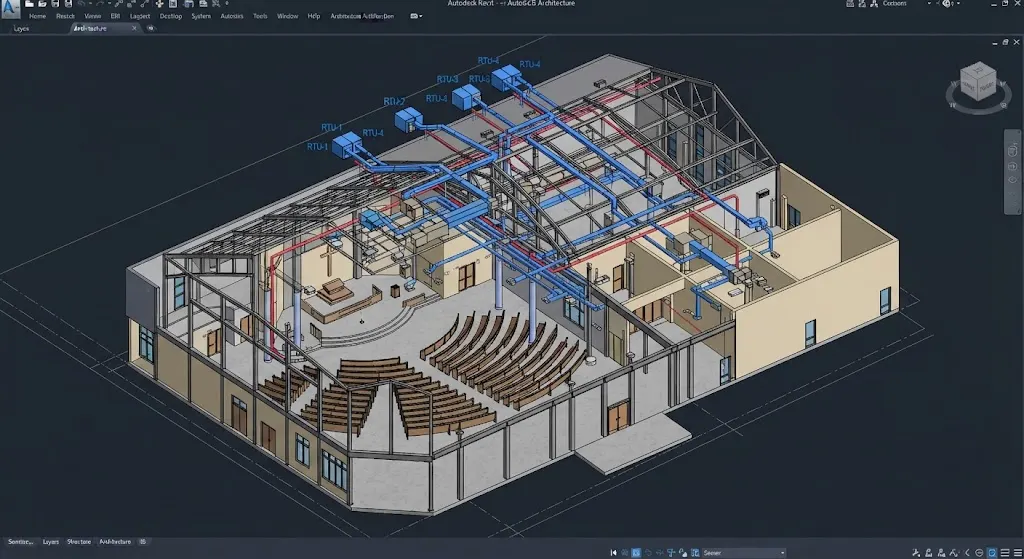Click the globe/sign-in icon in title bar
The width and height of the screenshot is (1024, 559).
(x=947, y=3)
